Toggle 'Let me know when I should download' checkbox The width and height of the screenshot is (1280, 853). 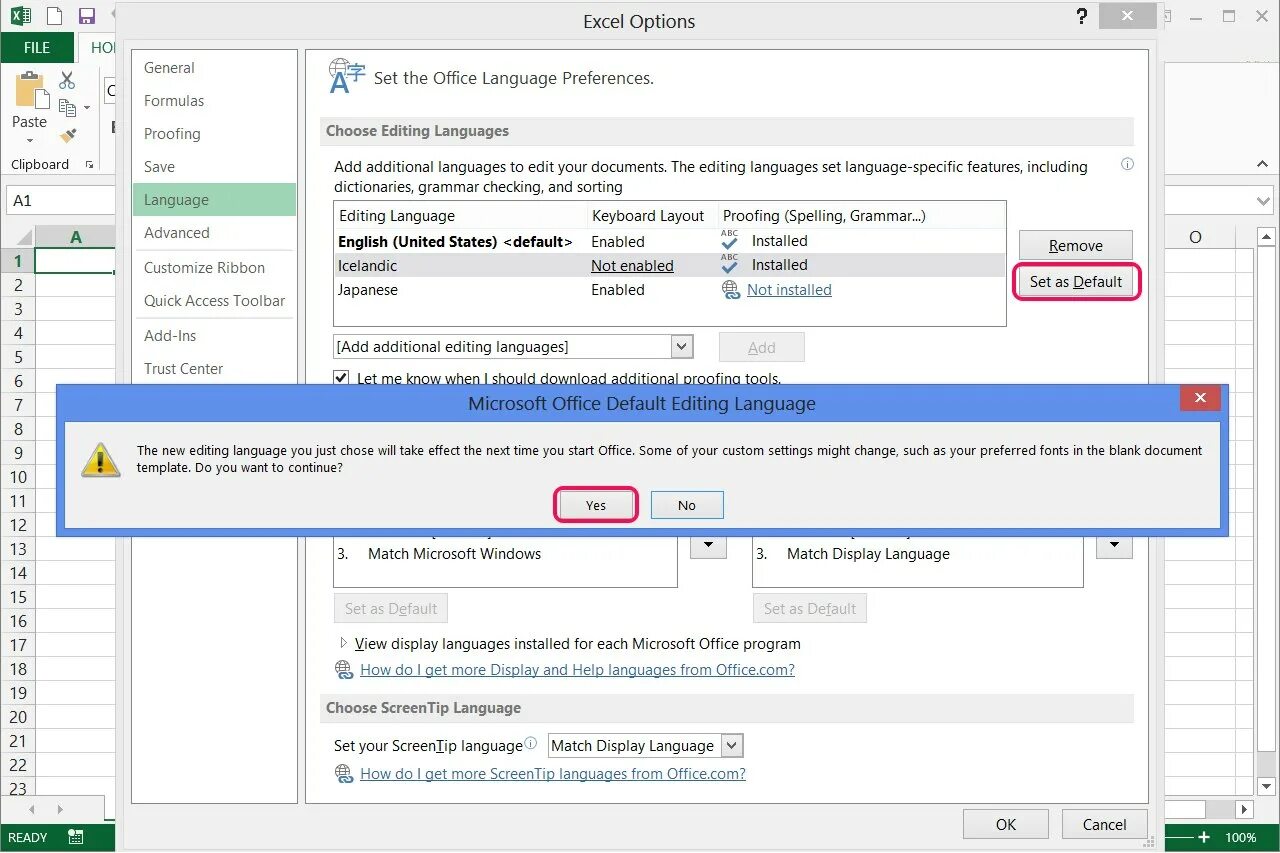(342, 378)
